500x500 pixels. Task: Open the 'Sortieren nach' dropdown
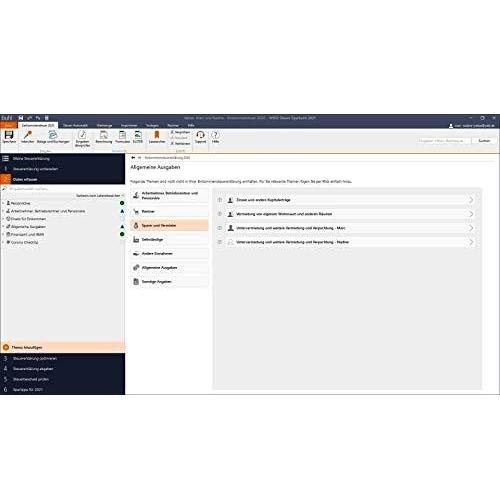coord(99,195)
